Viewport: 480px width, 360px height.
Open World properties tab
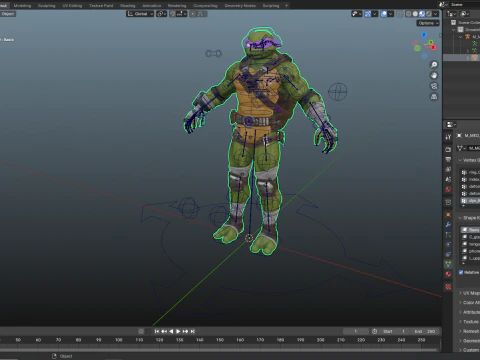coord(448,189)
